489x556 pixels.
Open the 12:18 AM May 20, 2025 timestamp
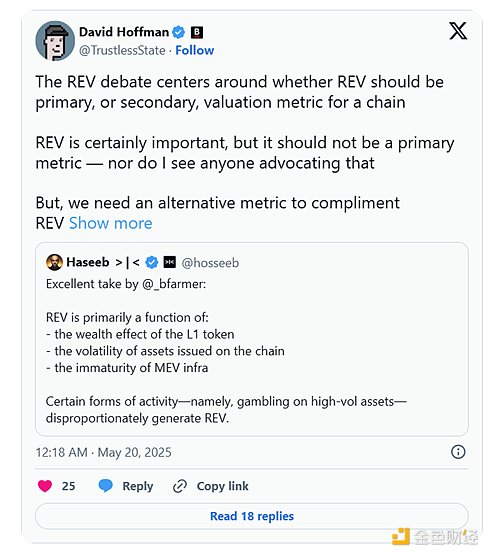tap(104, 452)
